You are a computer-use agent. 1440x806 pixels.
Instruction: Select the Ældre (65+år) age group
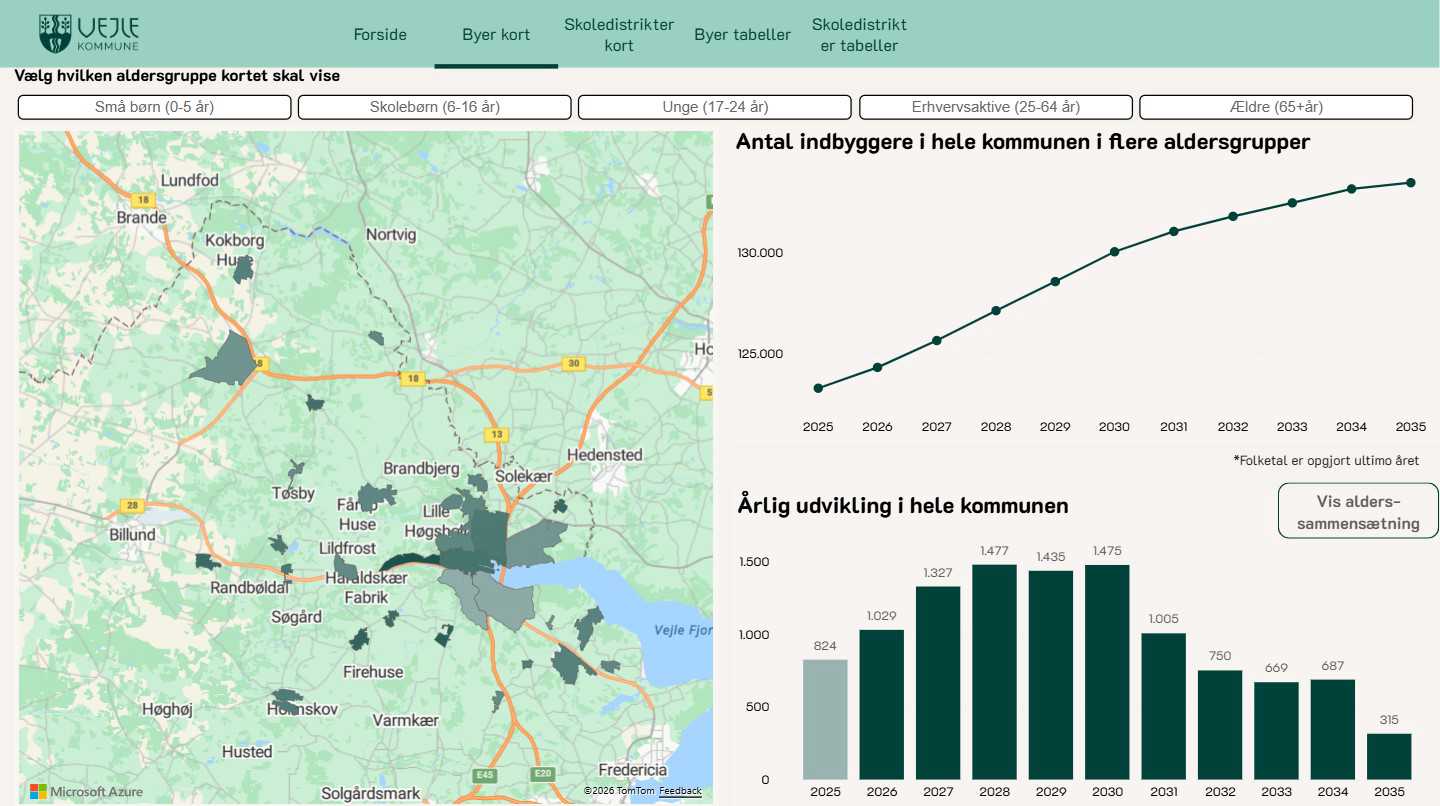pos(1276,107)
